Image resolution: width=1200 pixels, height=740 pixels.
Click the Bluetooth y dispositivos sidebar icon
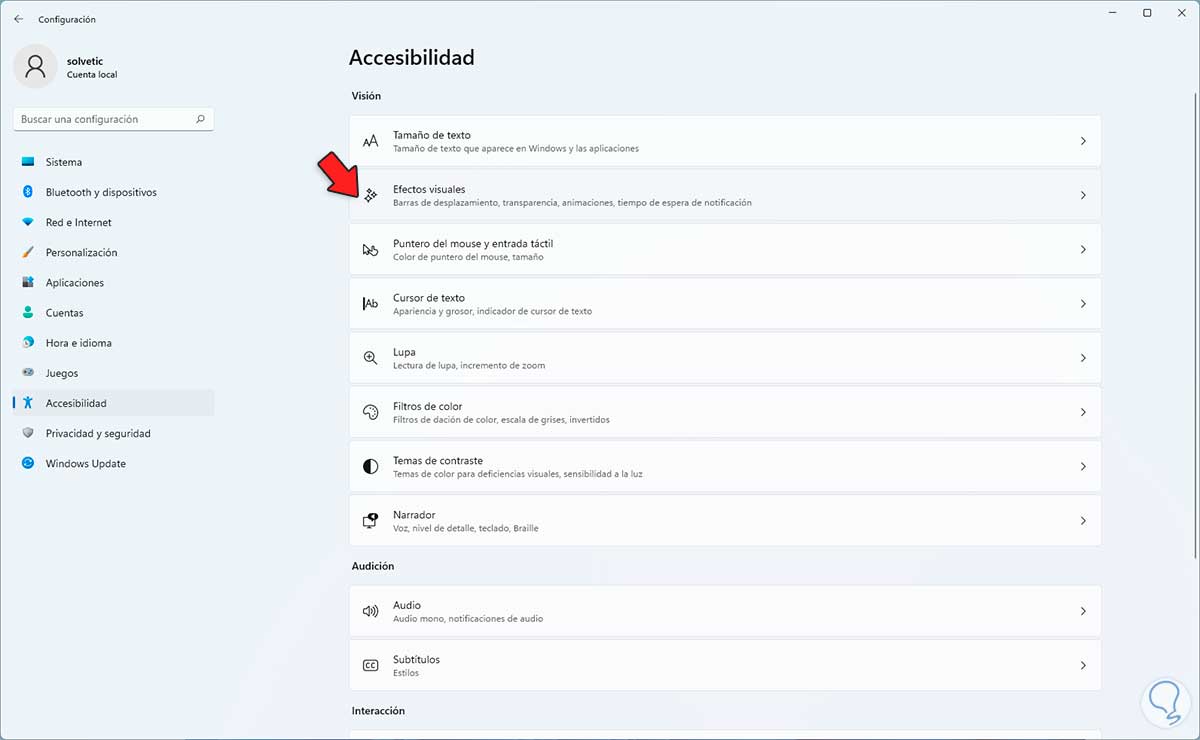[x=28, y=192]
